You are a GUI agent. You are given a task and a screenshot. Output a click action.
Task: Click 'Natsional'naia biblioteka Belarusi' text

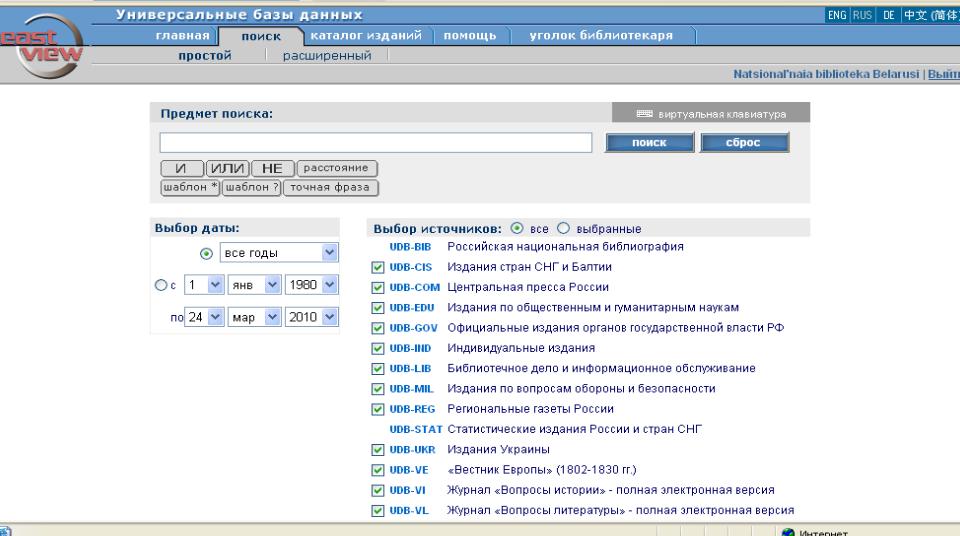826,74
